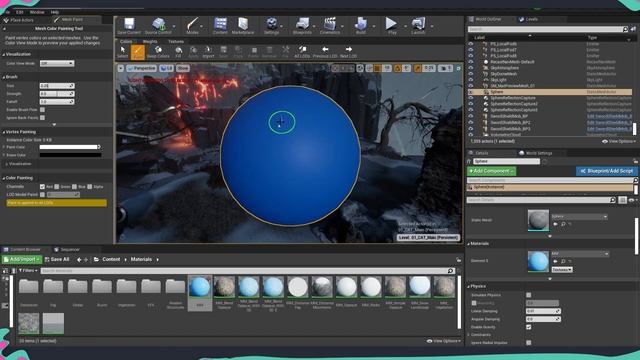Toggle the Alpha channel checkbox
The image size is (640, 360).
click(x=89, y=187)
